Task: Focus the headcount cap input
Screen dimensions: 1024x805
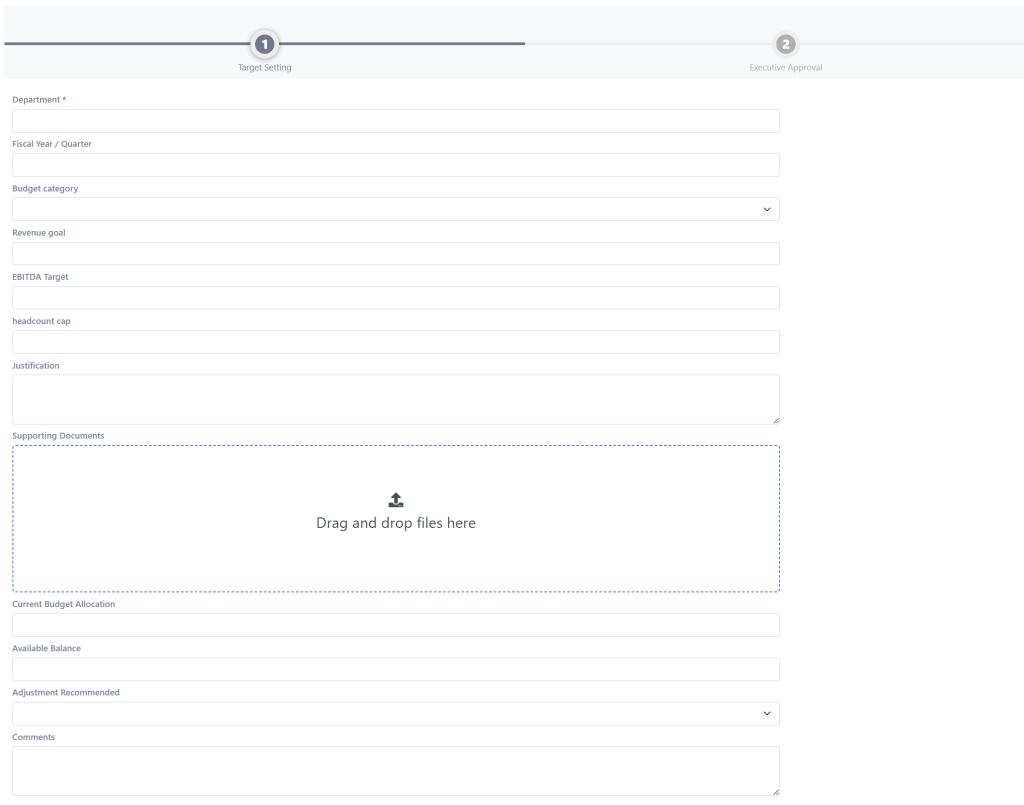Action: point(396,342)
